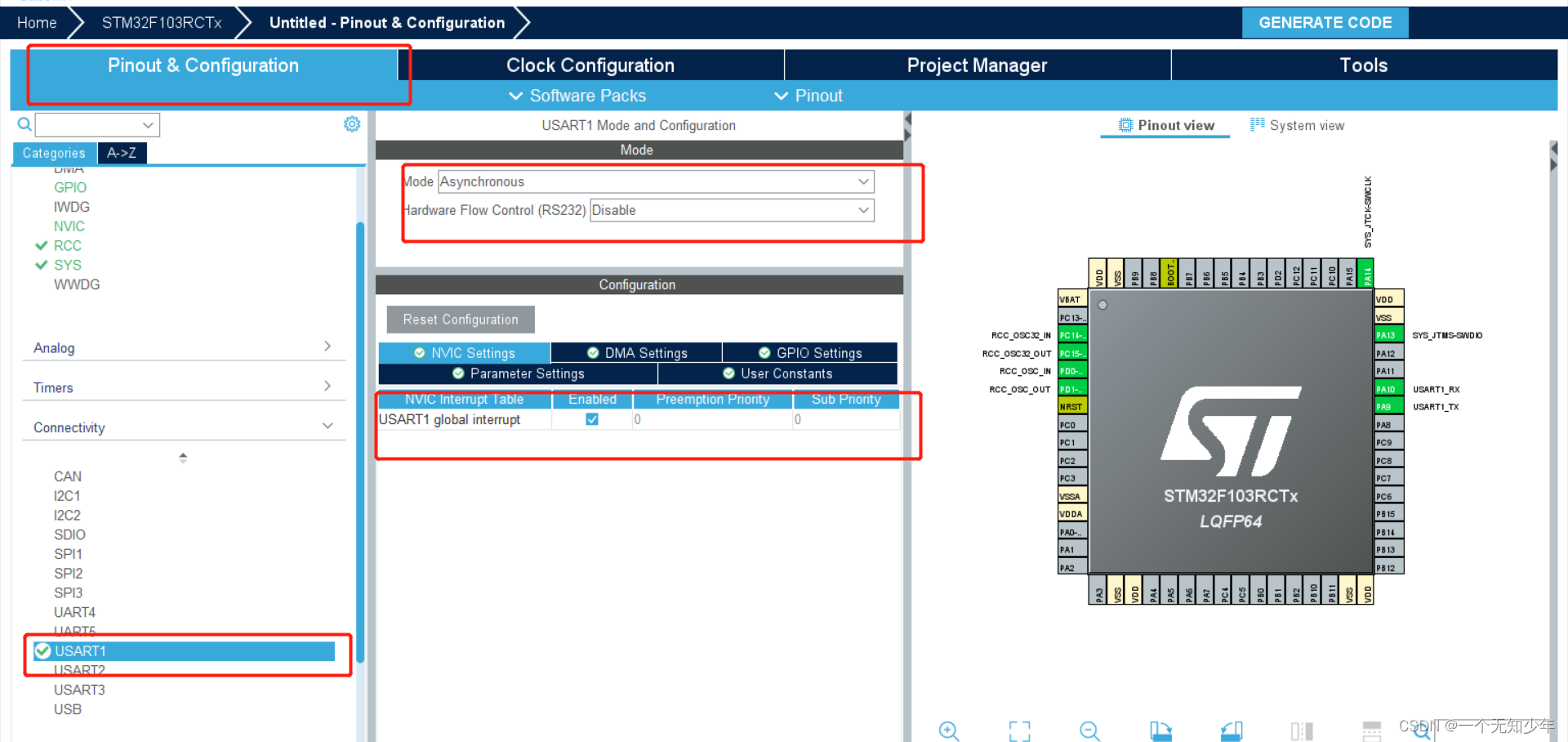Open the DMA Settings tab
1568x742 pixels.
pyautogui.click(x=637, y=353)
